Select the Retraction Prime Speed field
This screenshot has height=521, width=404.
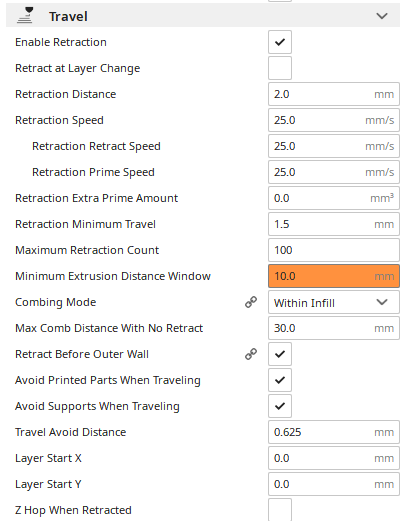coord(334,172)
